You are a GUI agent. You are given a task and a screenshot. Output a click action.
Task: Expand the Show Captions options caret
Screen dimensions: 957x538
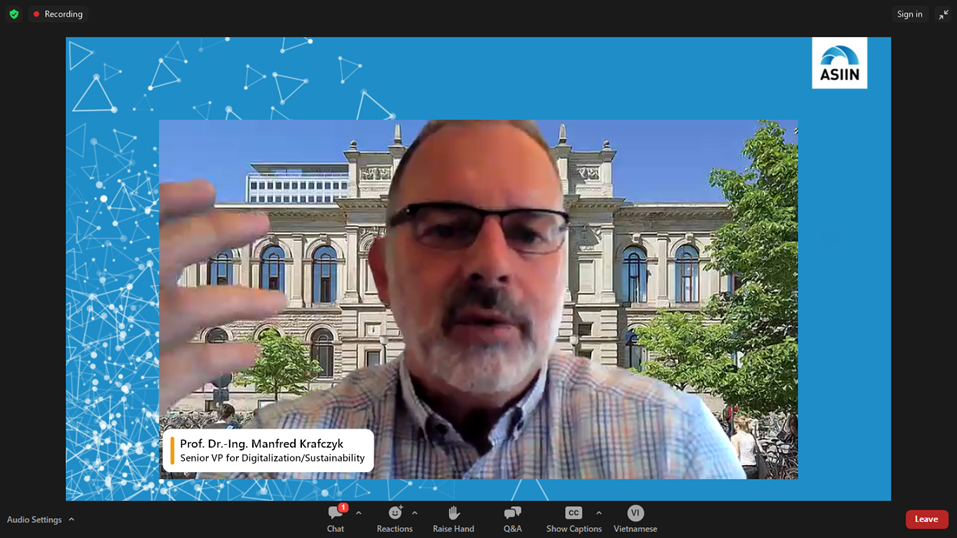point(599,513)
